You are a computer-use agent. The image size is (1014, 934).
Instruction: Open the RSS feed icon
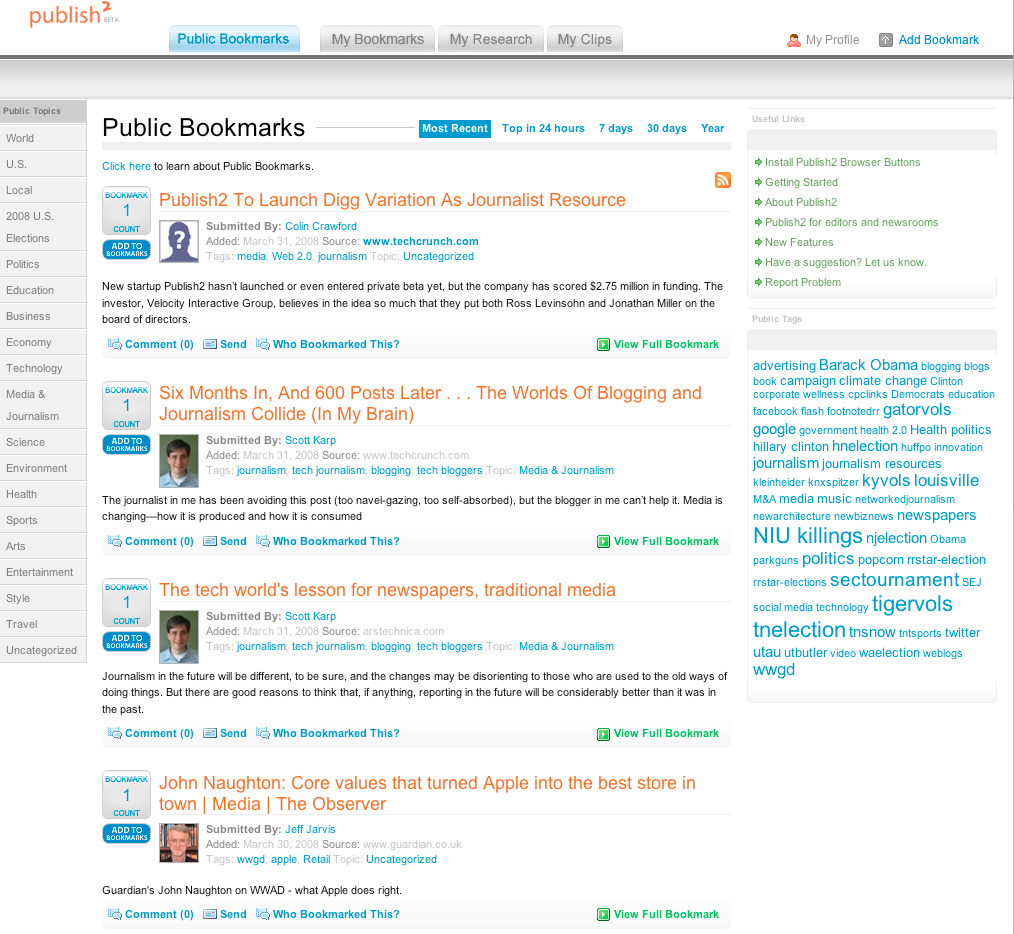click(x=722, y=180)
